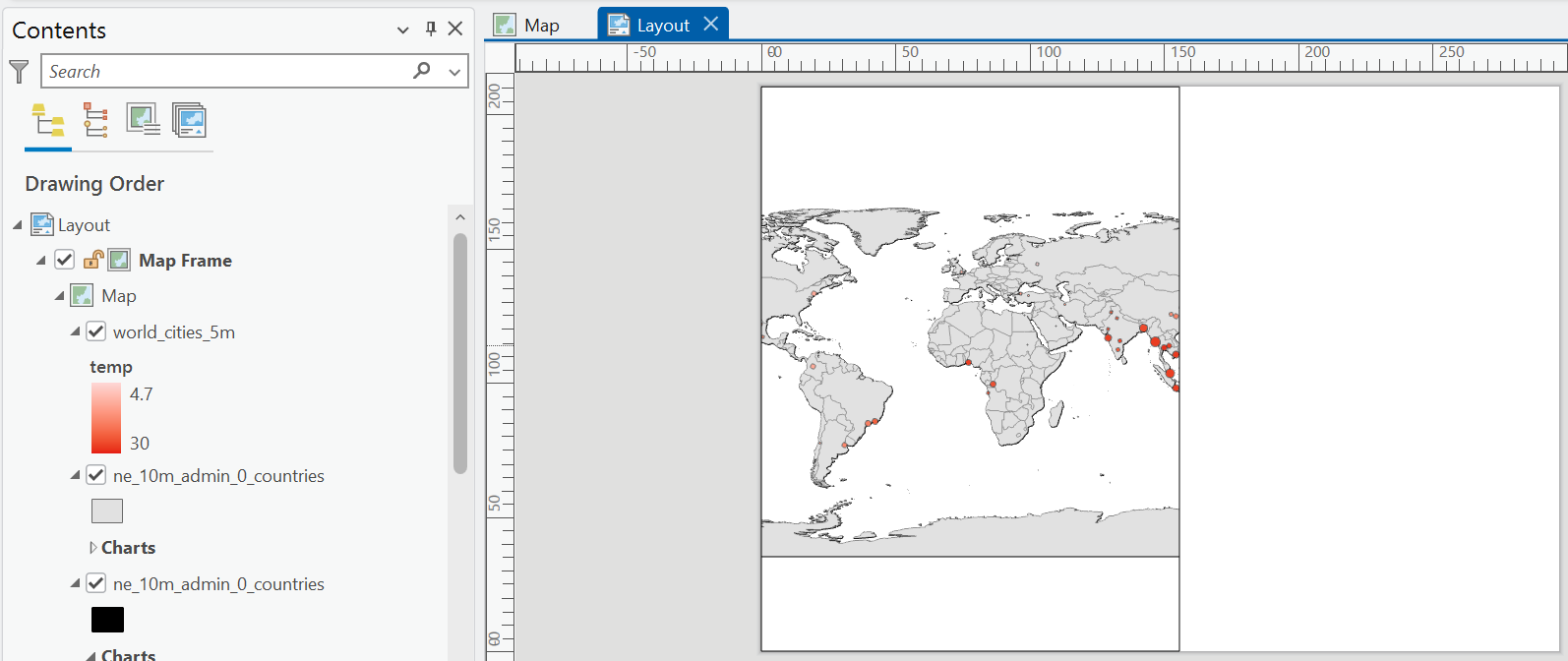Viewport: 1568px width, 661px height.
Task: Click the Map Frame lock icon
Action: (93, 259)
